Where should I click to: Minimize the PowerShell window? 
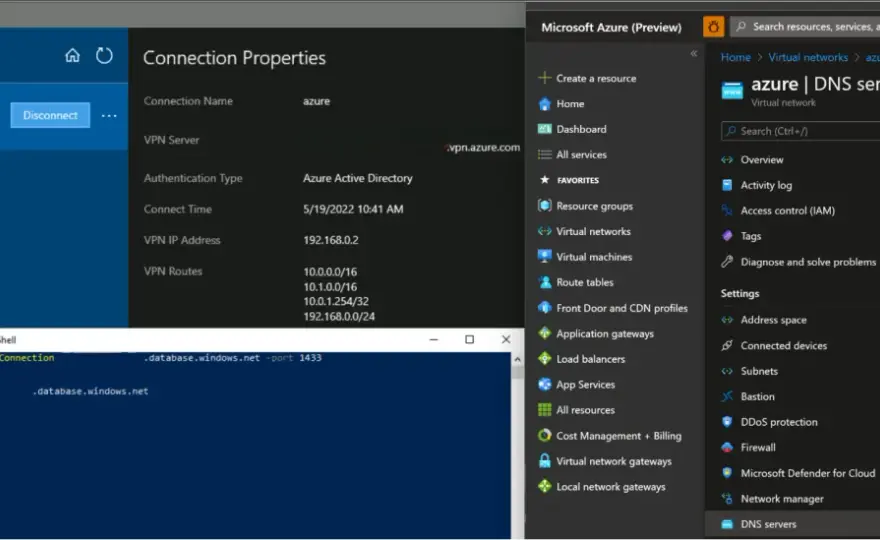pos(433,339)
